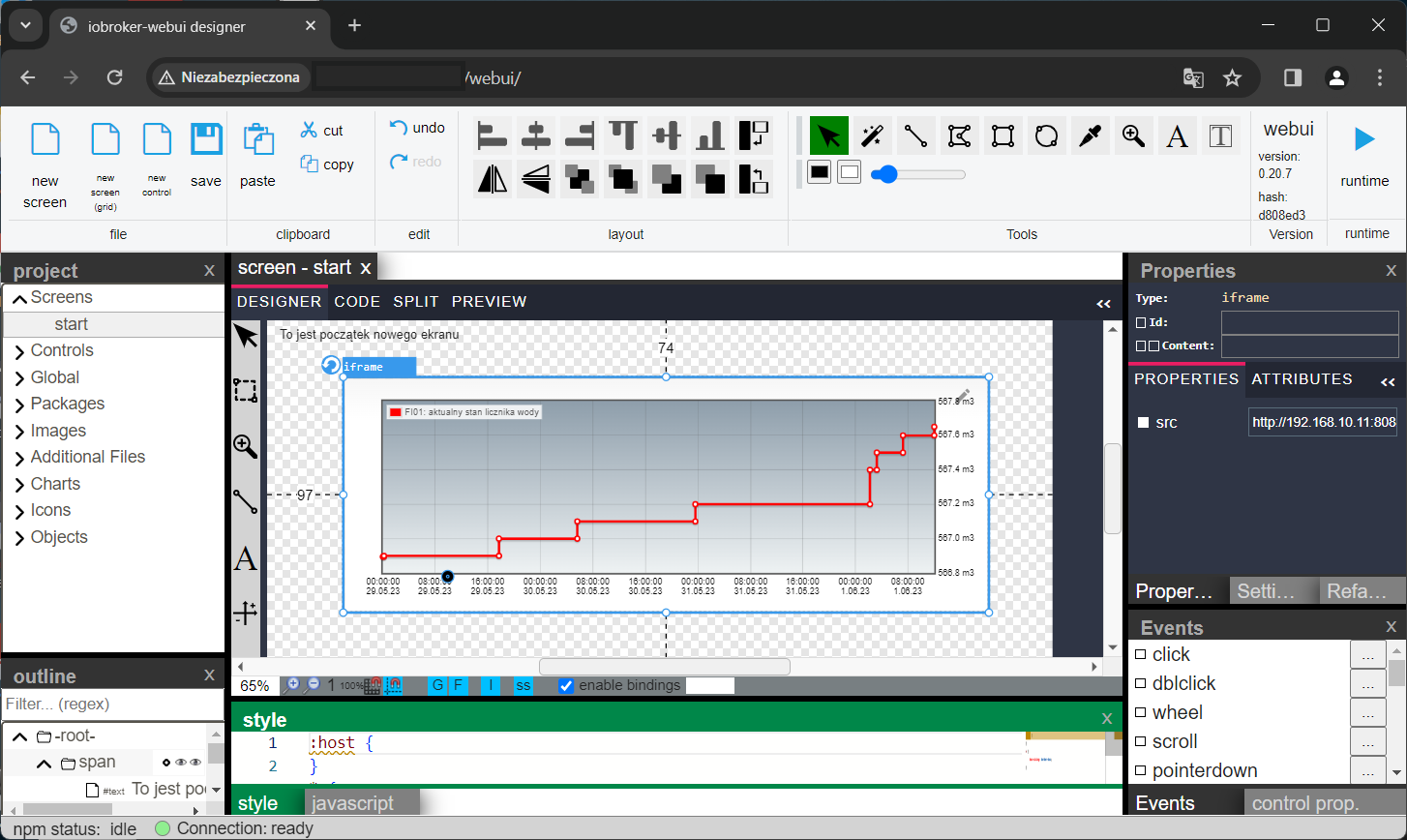Image resolution: width=1407 pixels, height=840 pixels.
Task: Start the runtime with play icon
Action: point(1364,139)
